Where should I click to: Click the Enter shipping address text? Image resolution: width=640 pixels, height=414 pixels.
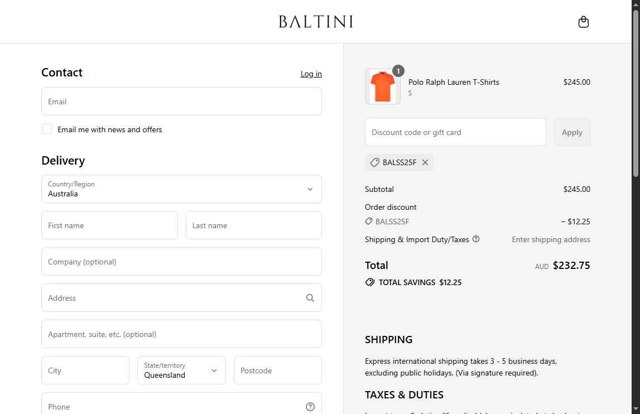pyautogui.click(x=551, y=239)
